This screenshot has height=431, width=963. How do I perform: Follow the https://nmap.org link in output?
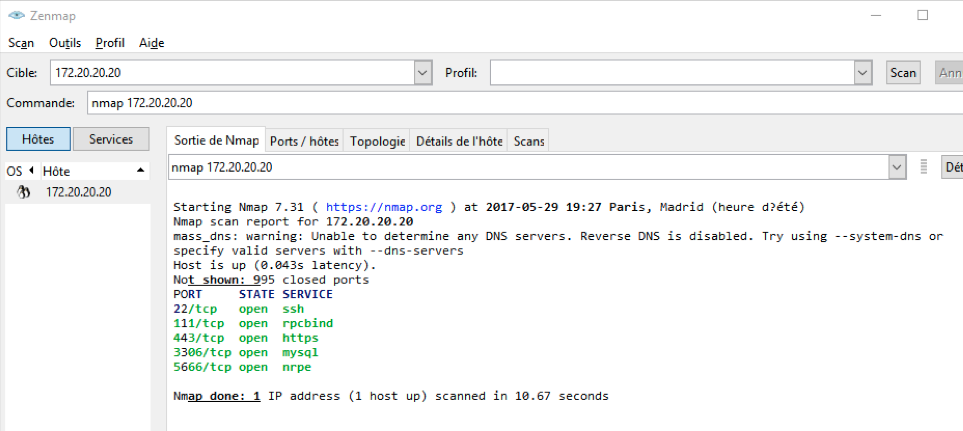tap(384, 207)
